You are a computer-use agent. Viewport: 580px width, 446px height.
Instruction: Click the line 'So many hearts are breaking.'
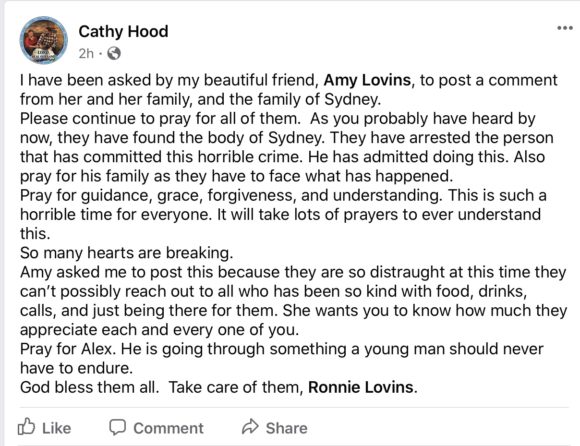click(127, 253)
